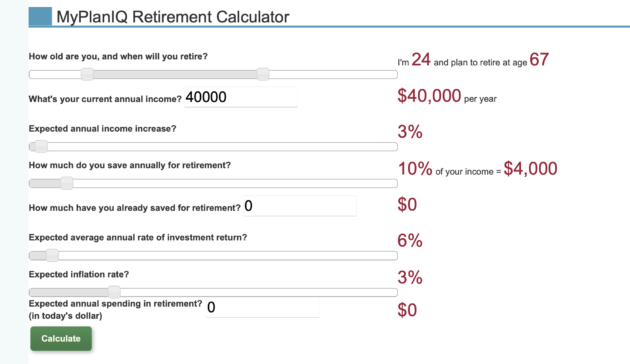Click the investment return rate slider handle
The width and height of the screenshot is (630, 364).
[52, 256]
